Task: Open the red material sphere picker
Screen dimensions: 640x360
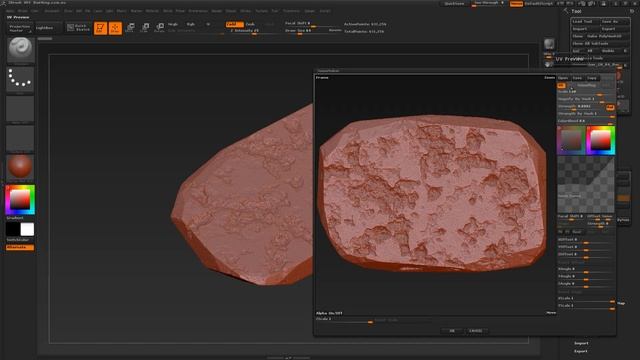Action: coord(20,167)
